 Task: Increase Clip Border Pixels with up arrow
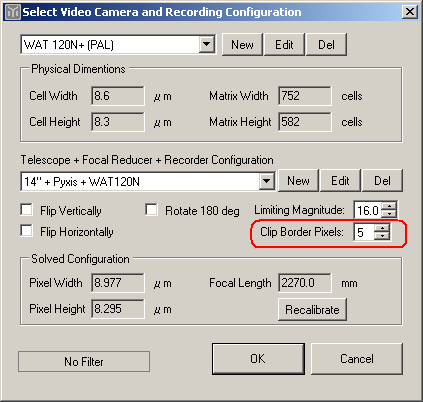click(x=382, y=228)
